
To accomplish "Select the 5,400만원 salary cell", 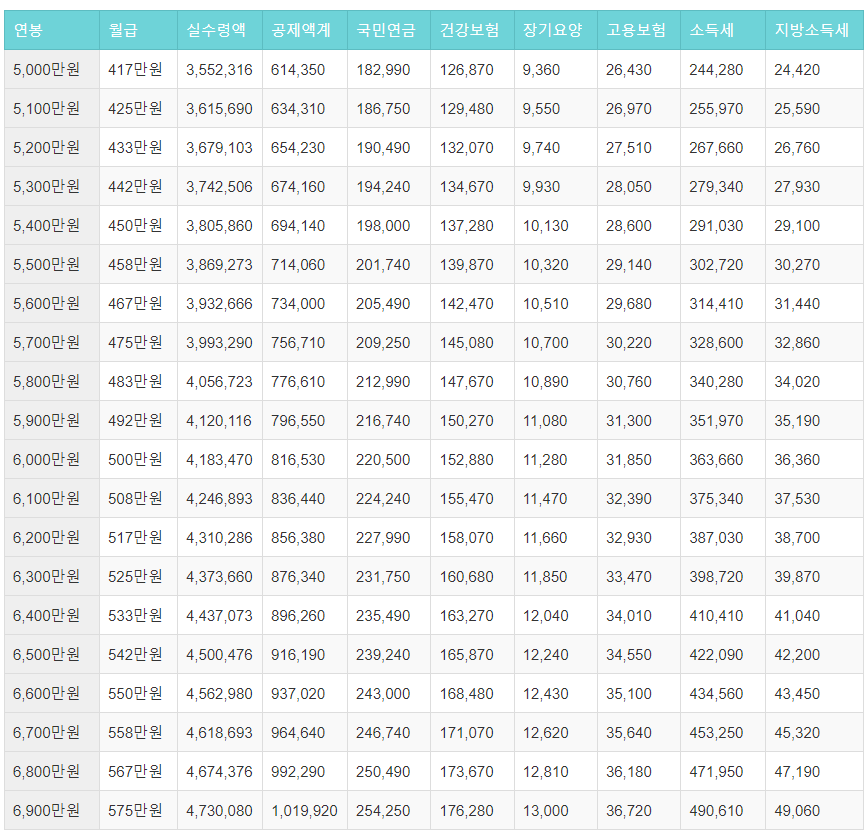I will coord(52,226).
